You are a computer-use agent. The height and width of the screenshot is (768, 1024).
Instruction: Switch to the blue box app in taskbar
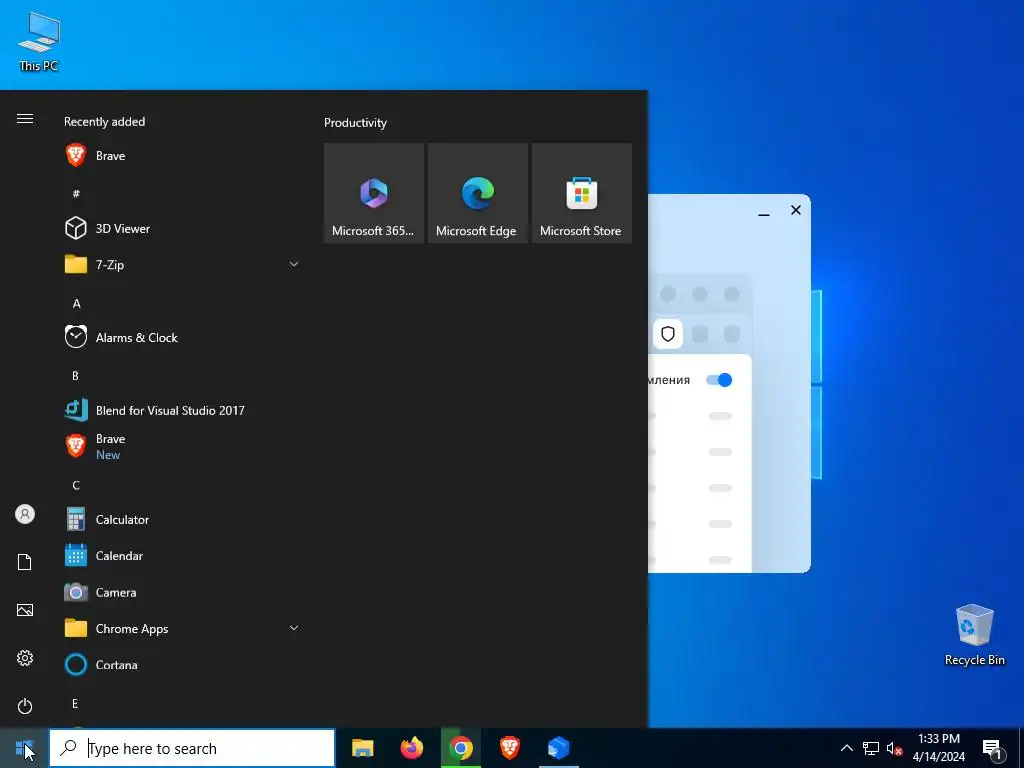tap(558, 748)
